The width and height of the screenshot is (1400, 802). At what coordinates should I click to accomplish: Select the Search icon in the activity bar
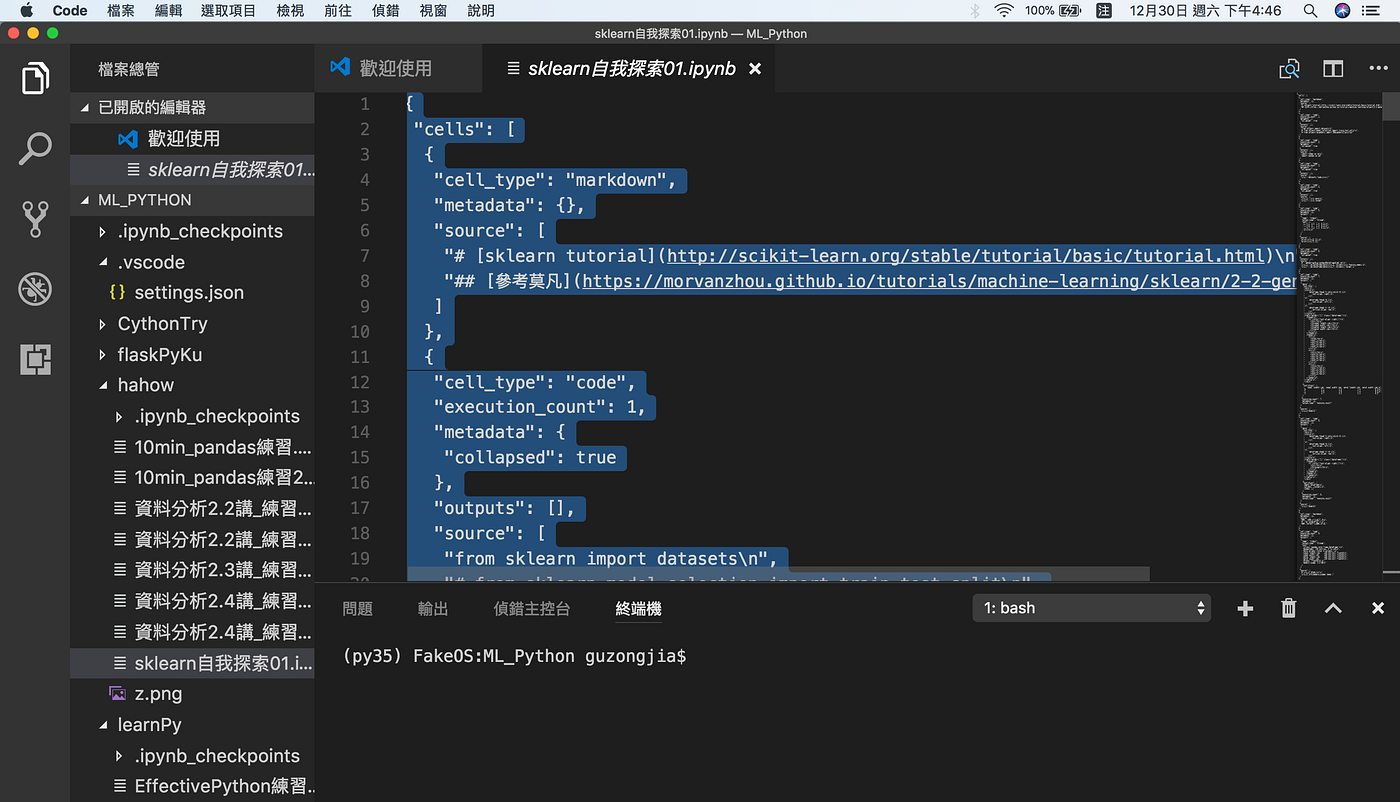click(x=34, y=148)
